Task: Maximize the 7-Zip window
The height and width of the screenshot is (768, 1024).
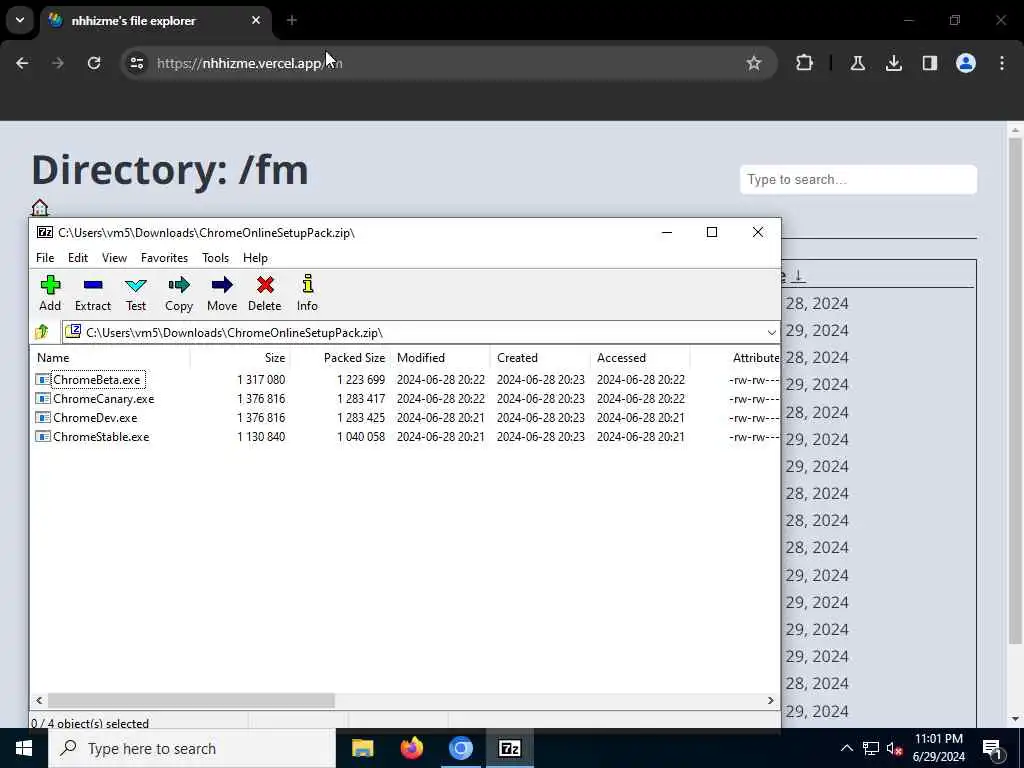Action: (712, 232)
